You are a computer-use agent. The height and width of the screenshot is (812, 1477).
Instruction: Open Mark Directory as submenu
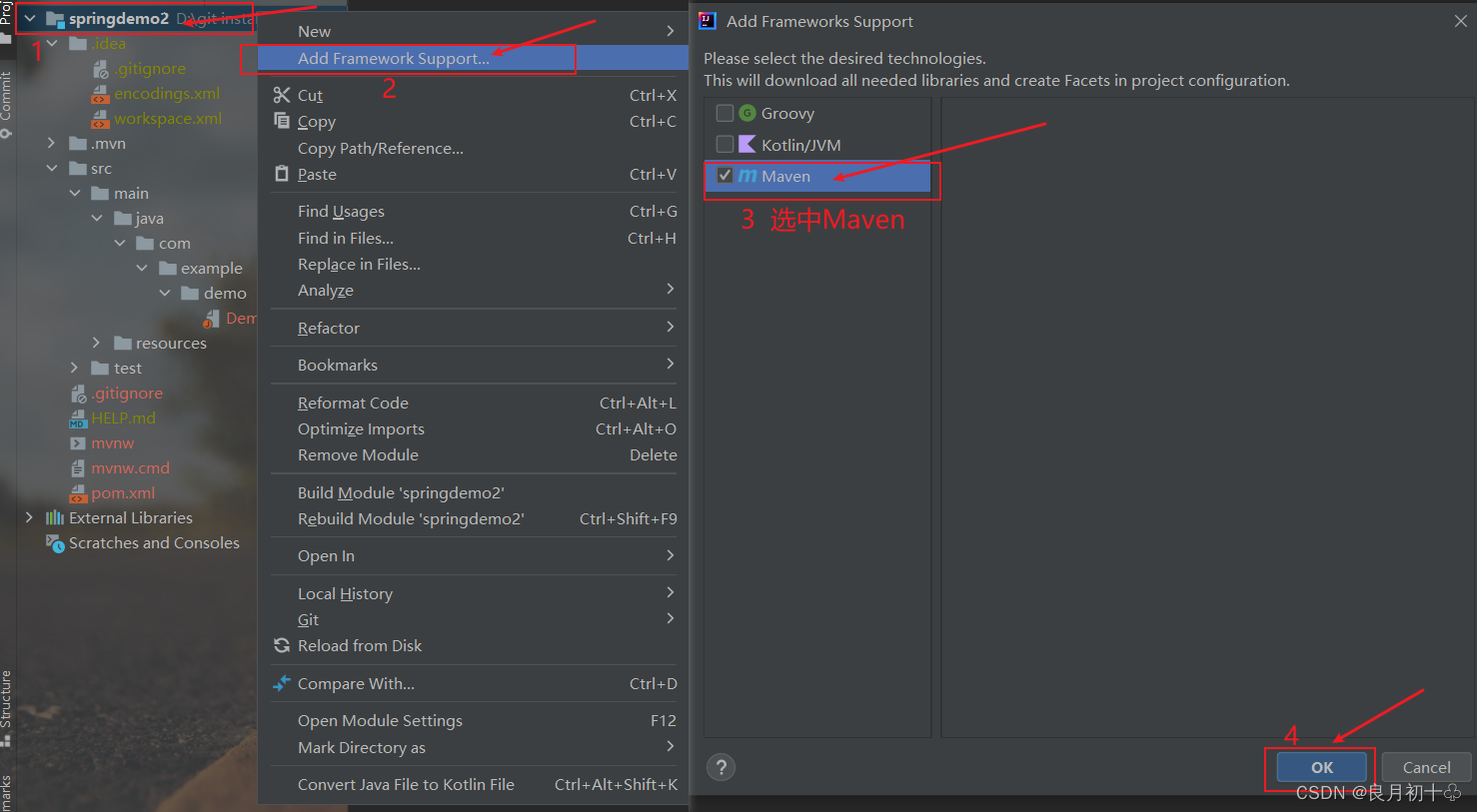click(x=473, y=747)
